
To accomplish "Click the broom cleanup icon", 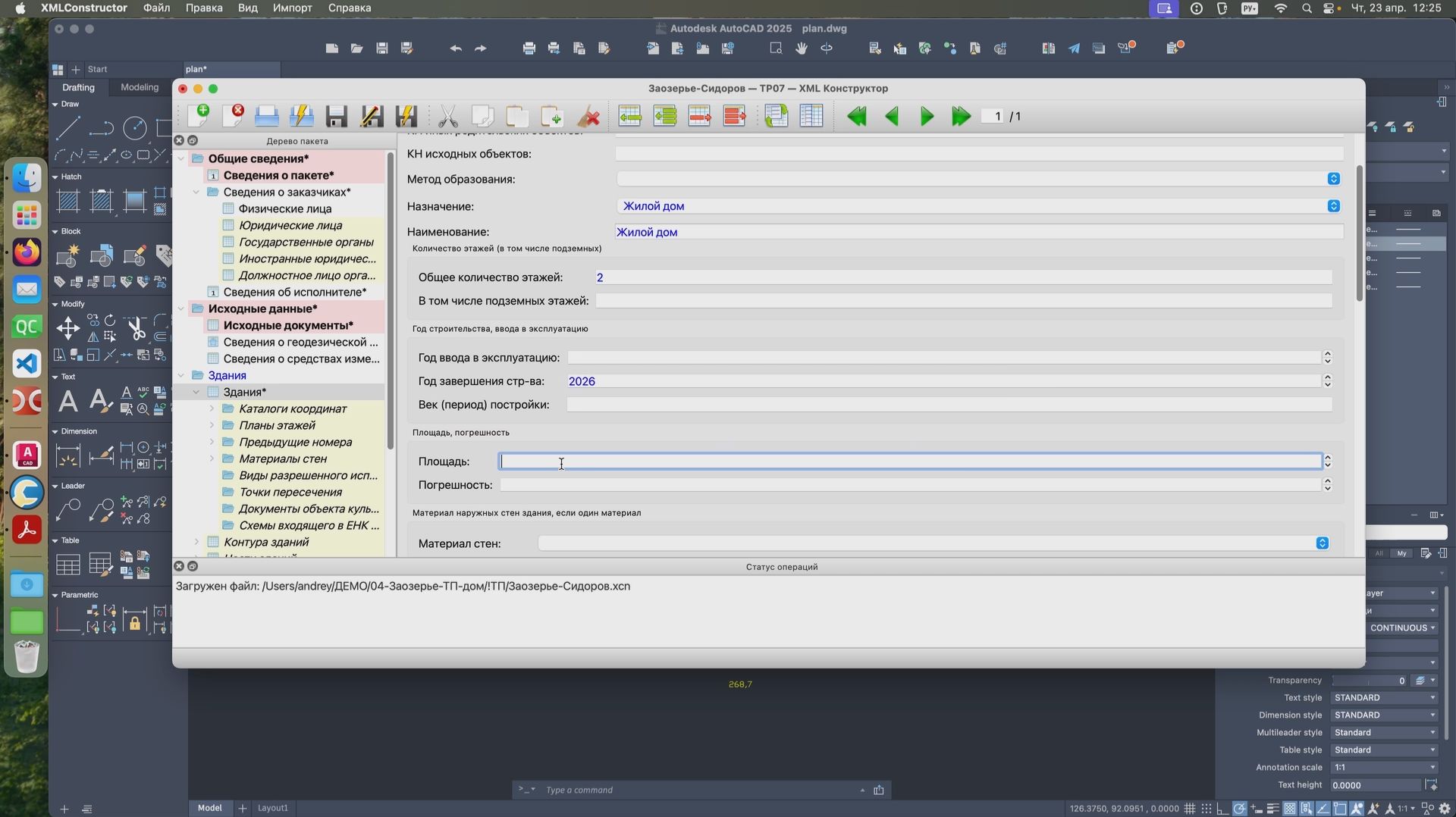I will [x=589, y=116].
